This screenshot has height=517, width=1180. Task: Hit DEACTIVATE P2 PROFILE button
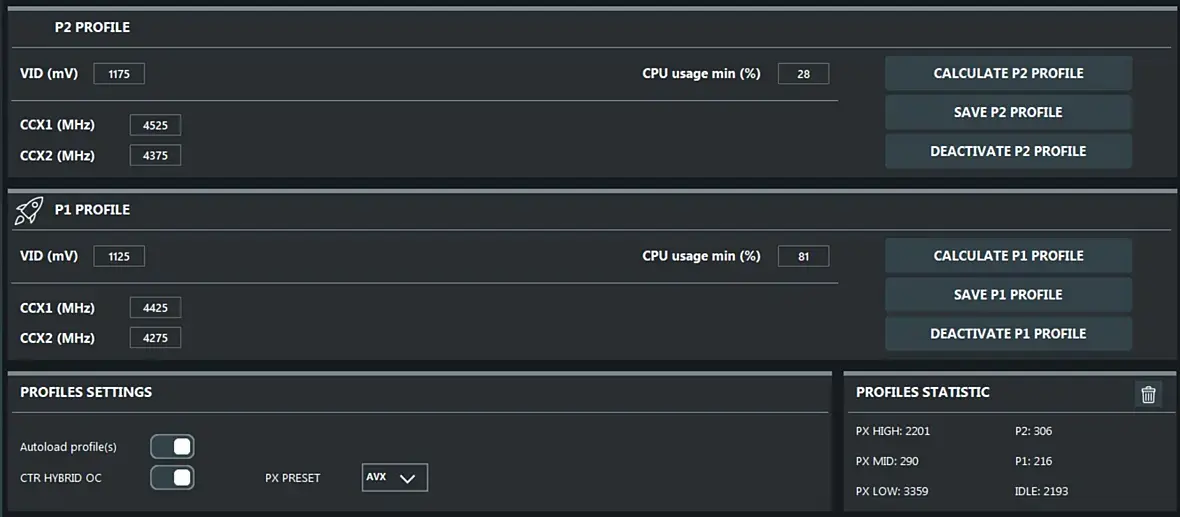(x=1008, y=151)
